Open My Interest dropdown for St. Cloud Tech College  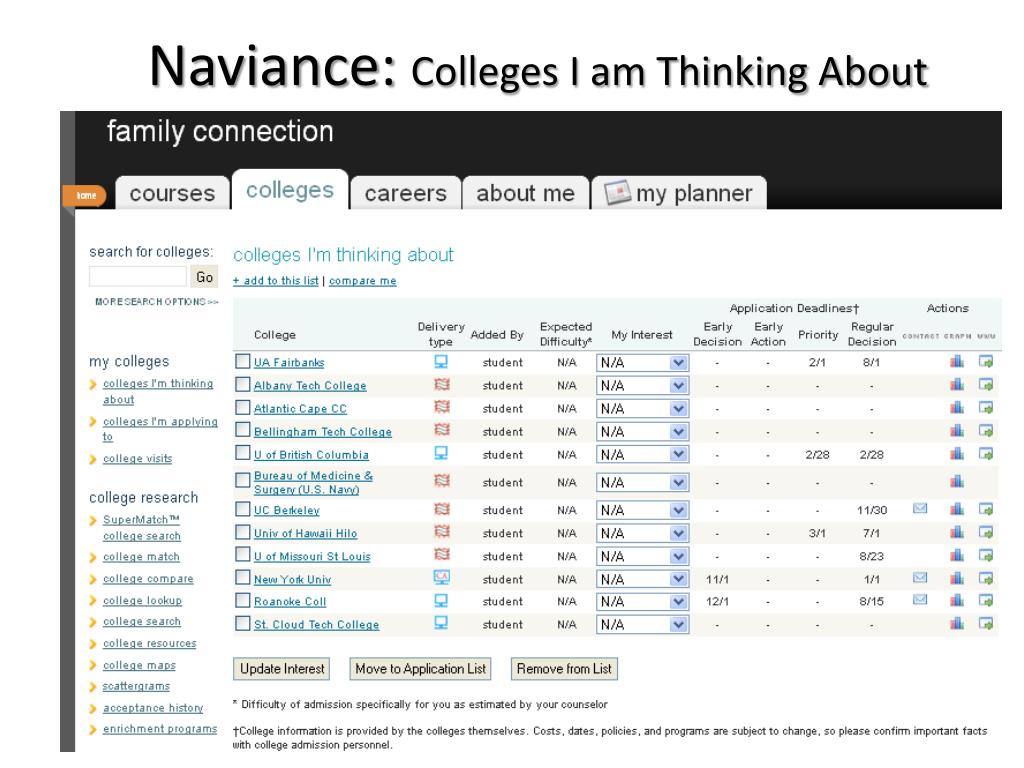coord(643,624)
